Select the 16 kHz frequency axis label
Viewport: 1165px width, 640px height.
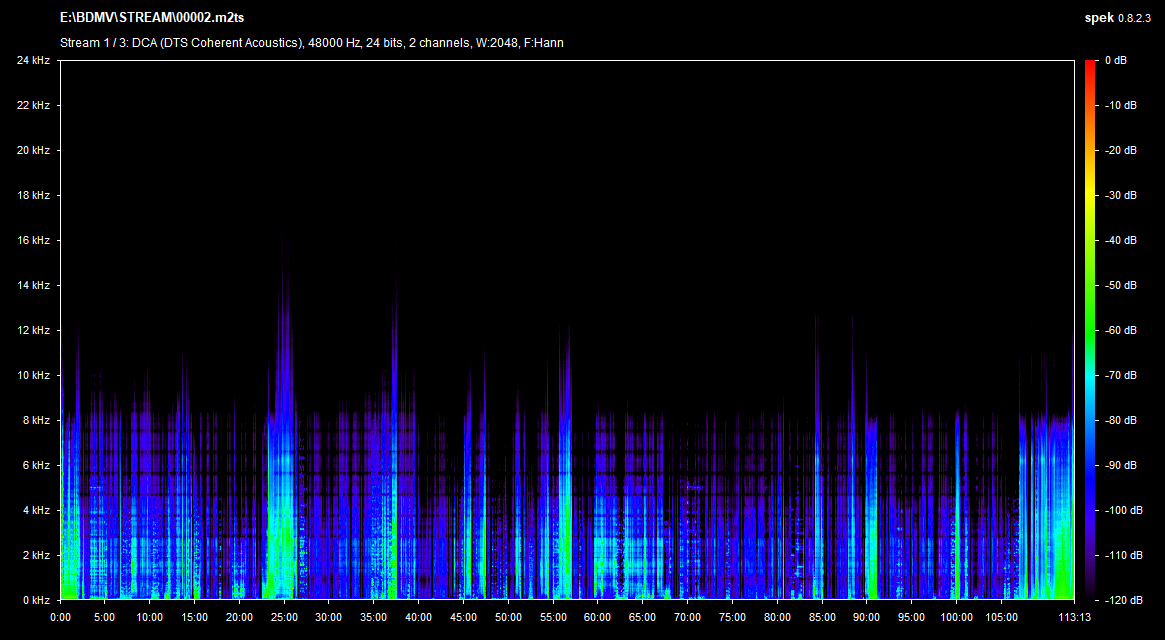tap(33, 241)
